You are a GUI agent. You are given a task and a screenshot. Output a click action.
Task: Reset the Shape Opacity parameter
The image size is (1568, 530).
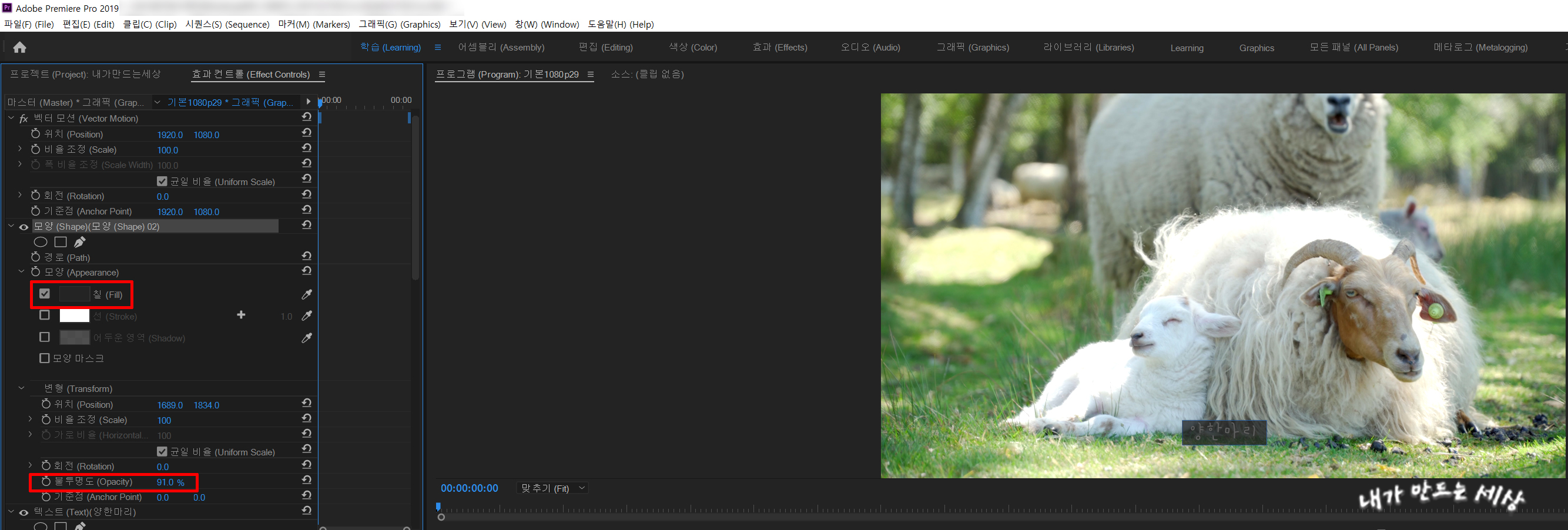click(307, 480)
